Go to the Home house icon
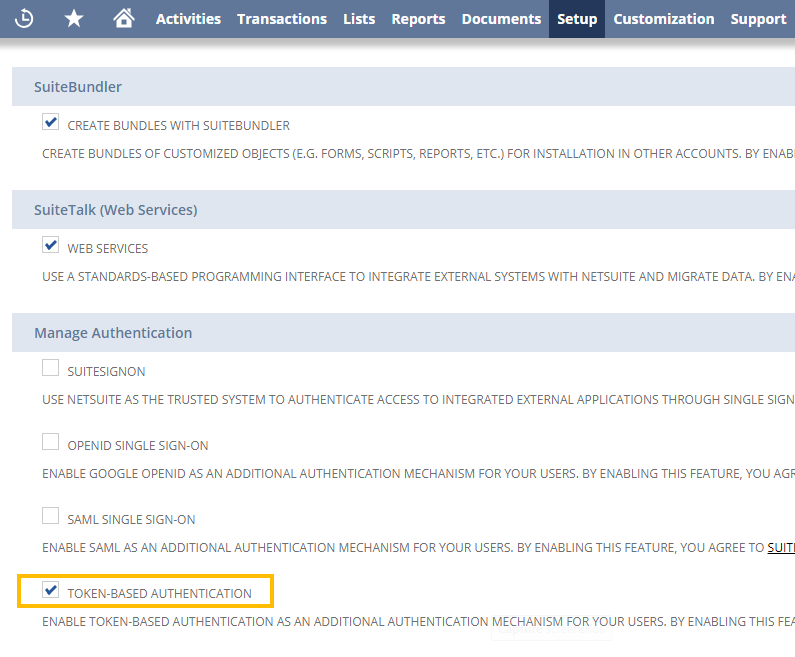 [124, 19]
